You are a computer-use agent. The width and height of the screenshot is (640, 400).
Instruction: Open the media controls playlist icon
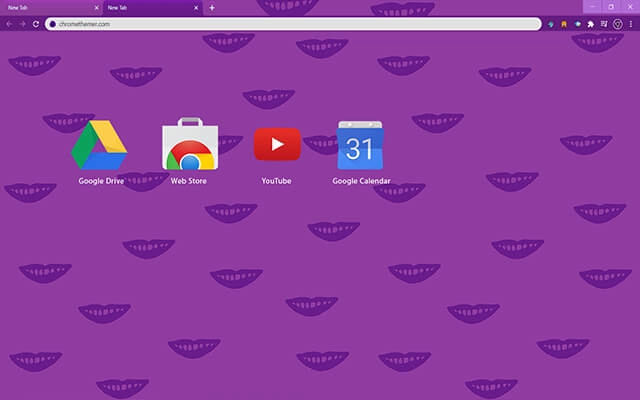click(x=604, y=24)
